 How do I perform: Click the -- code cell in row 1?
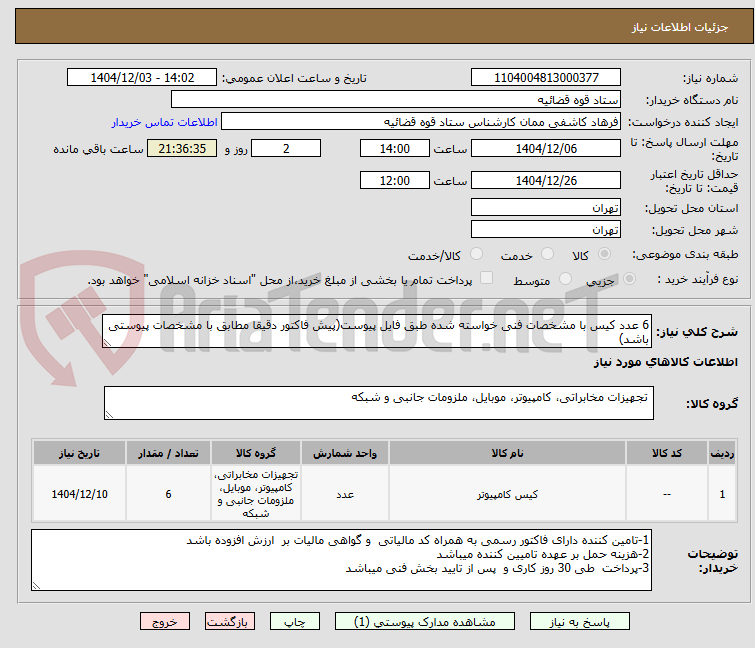667,494
